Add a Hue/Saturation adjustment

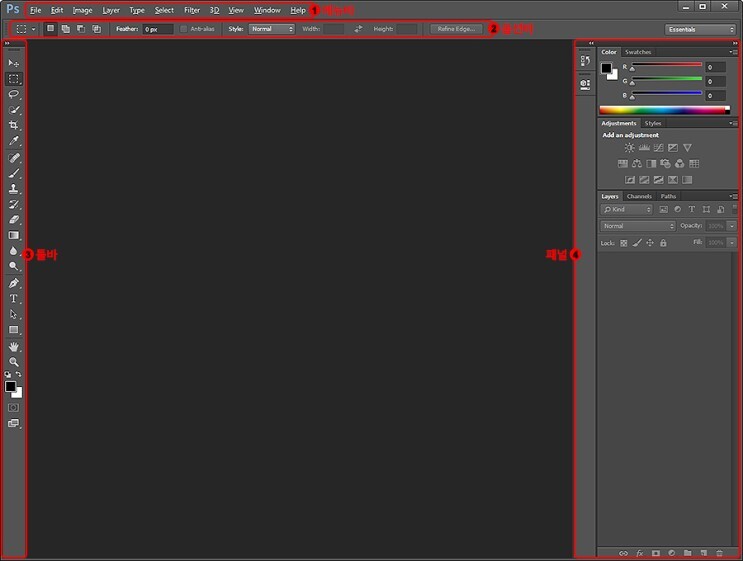click(623, 164)
